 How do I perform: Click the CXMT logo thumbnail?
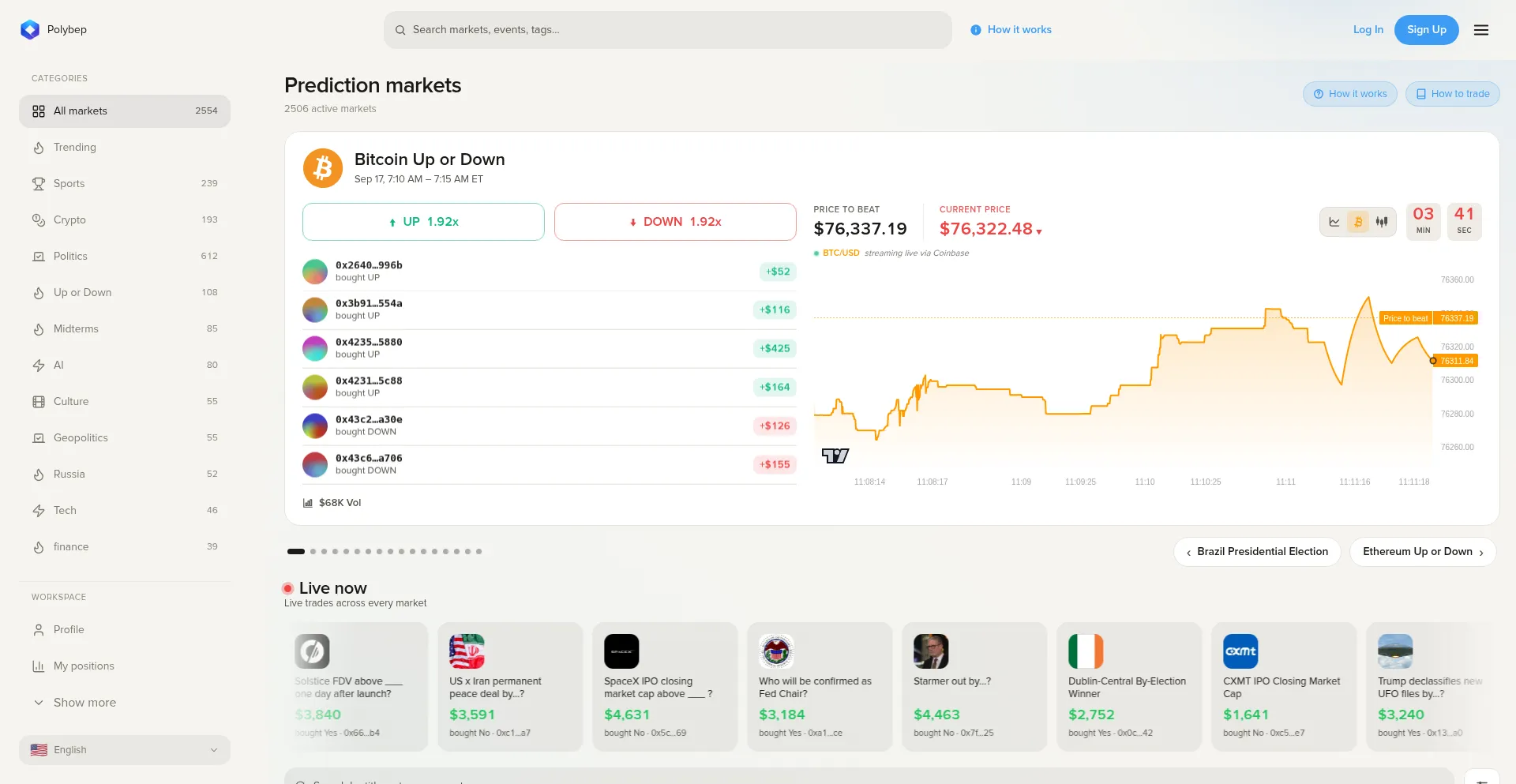[1240, 651]
